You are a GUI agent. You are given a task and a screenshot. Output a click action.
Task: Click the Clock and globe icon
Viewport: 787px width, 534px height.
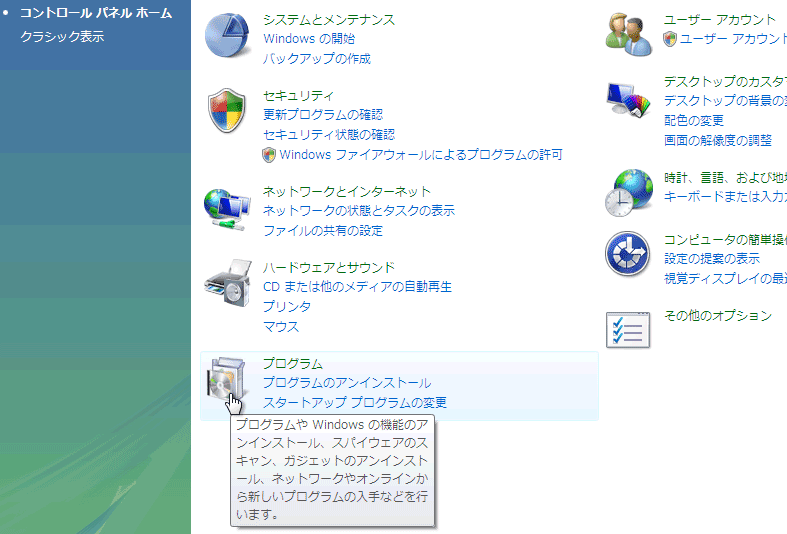pos(629,192)
